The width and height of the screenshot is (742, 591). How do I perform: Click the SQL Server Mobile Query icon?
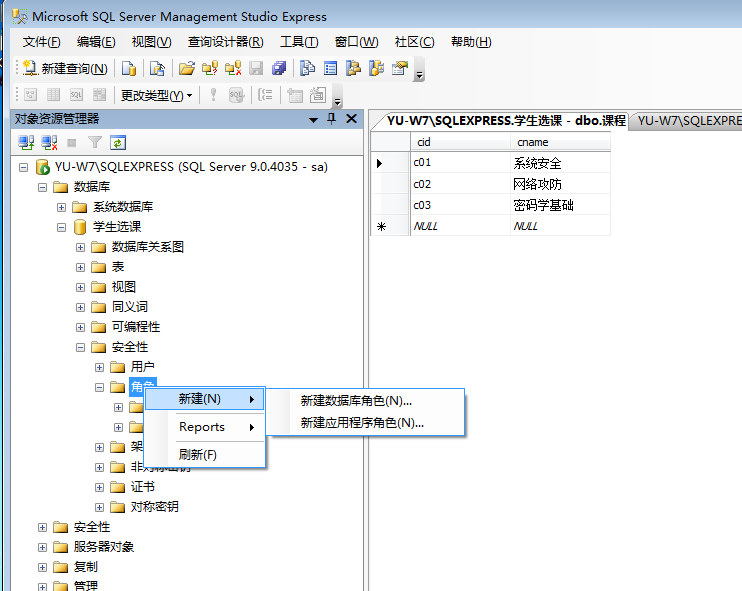[x=157, y=69]
